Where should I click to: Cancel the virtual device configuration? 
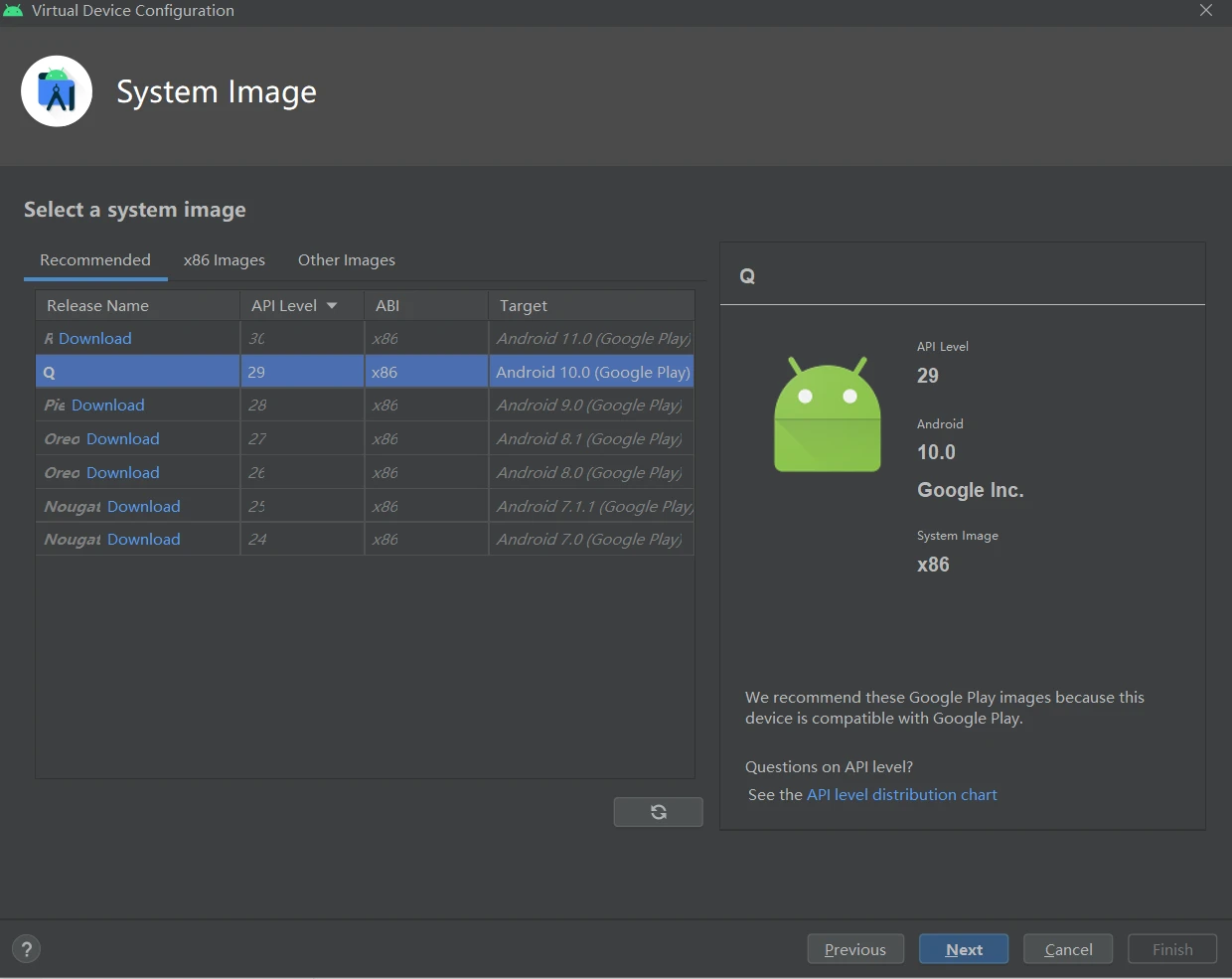1067,948
